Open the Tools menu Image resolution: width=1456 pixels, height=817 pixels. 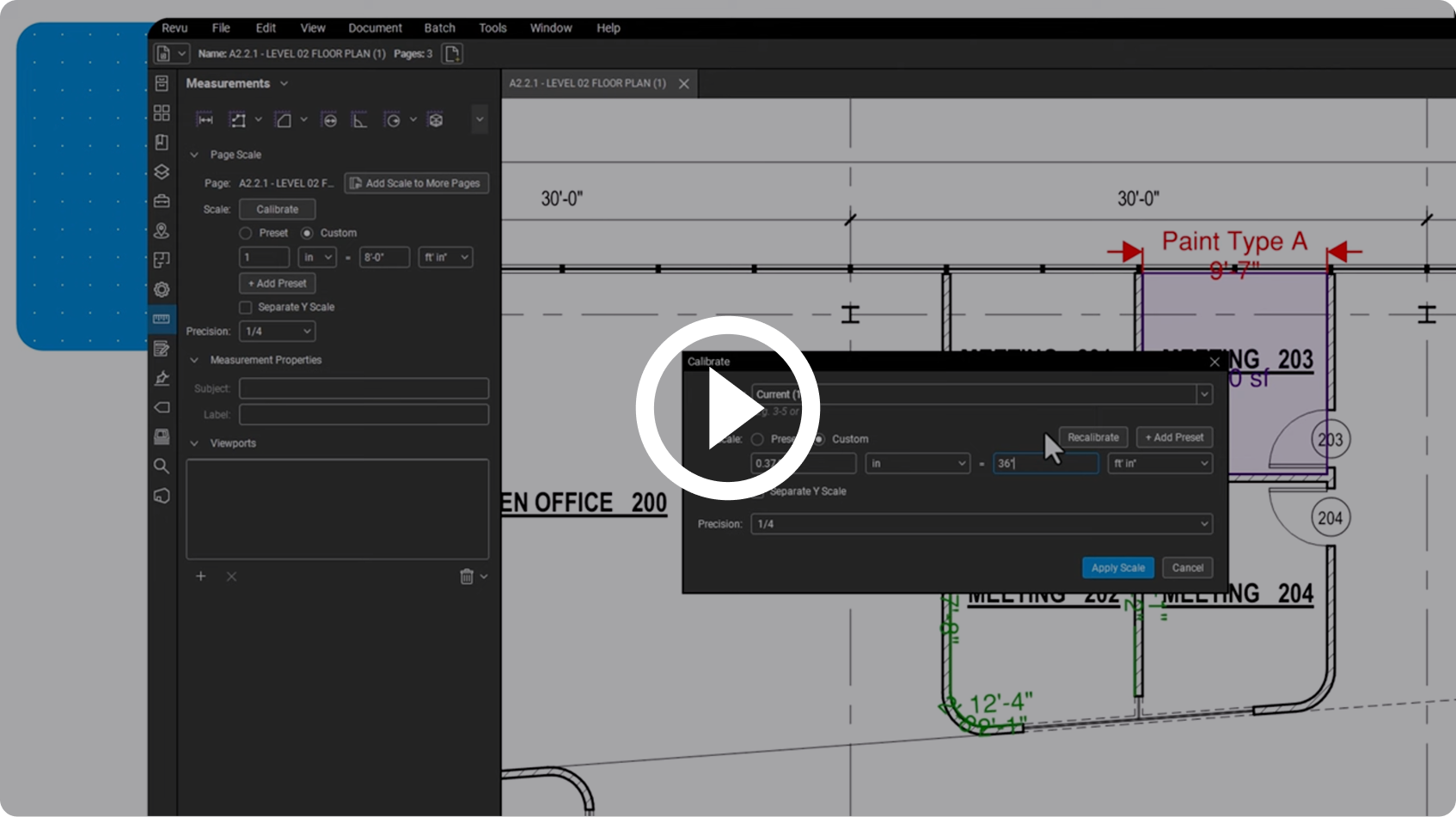492,28
